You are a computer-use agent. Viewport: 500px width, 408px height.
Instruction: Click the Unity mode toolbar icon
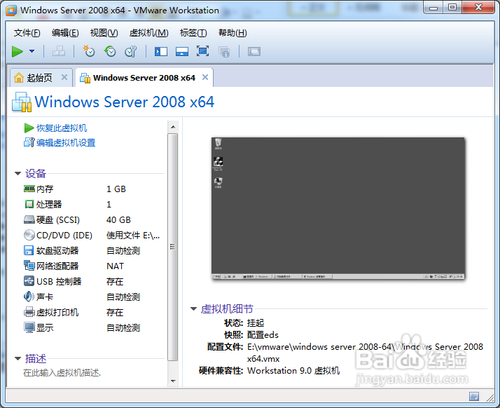coord(224,52)
